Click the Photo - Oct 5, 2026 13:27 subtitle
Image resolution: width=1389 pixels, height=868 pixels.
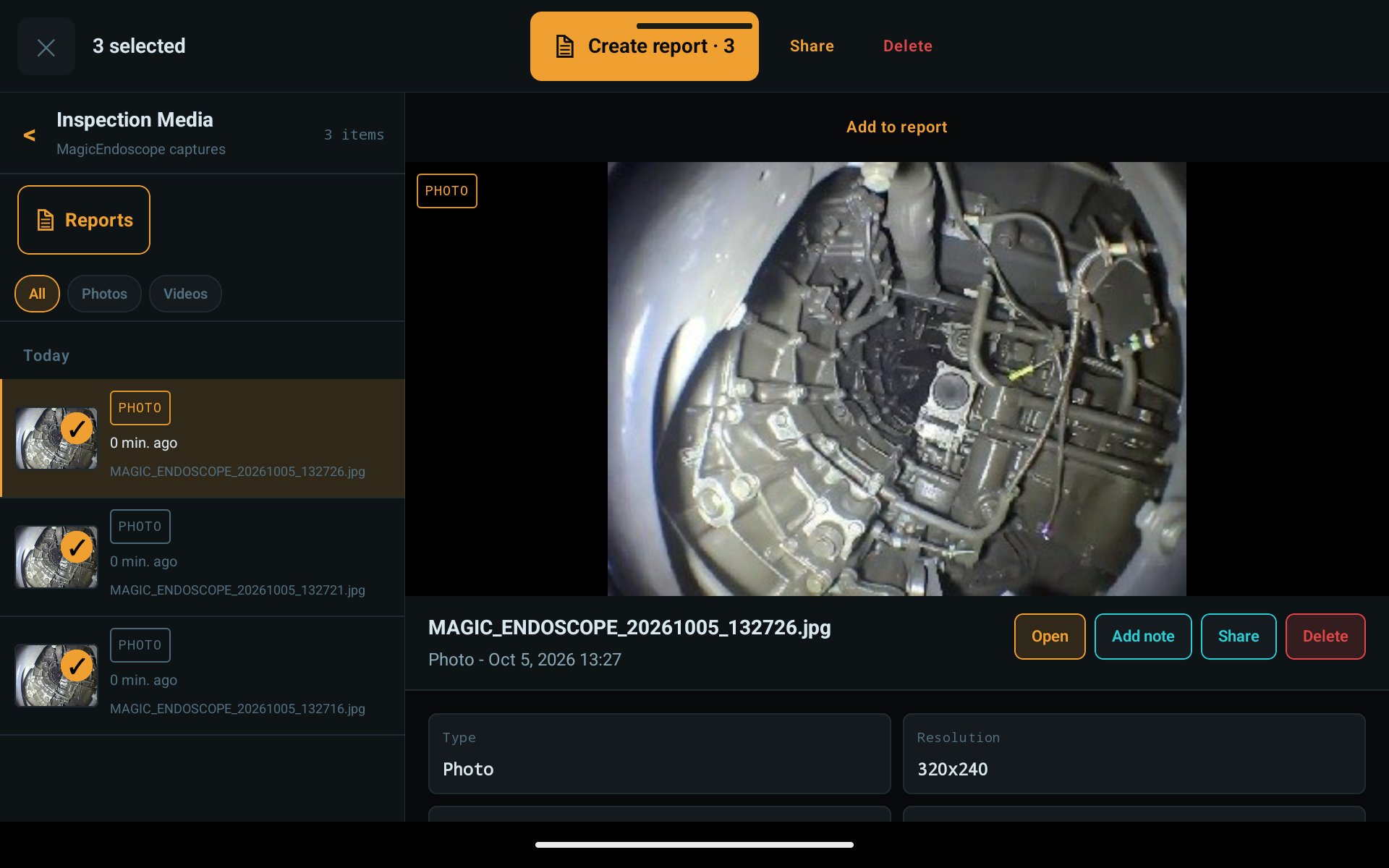524,660
